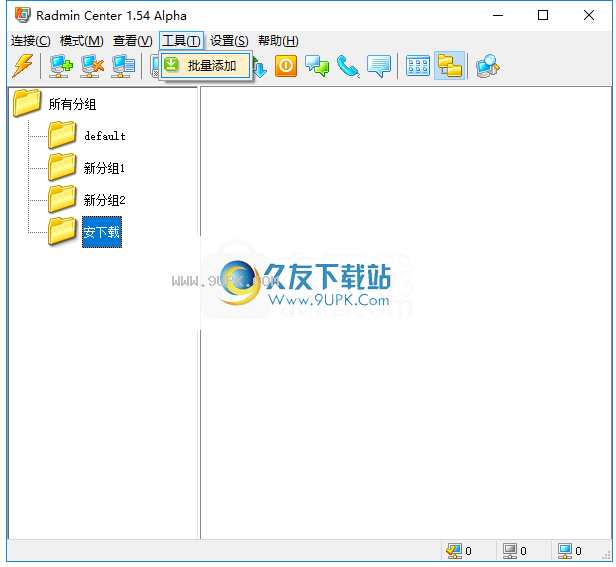Click the status bar checked computer counter
The image size is (616, 567).
[x=459, y=550]
